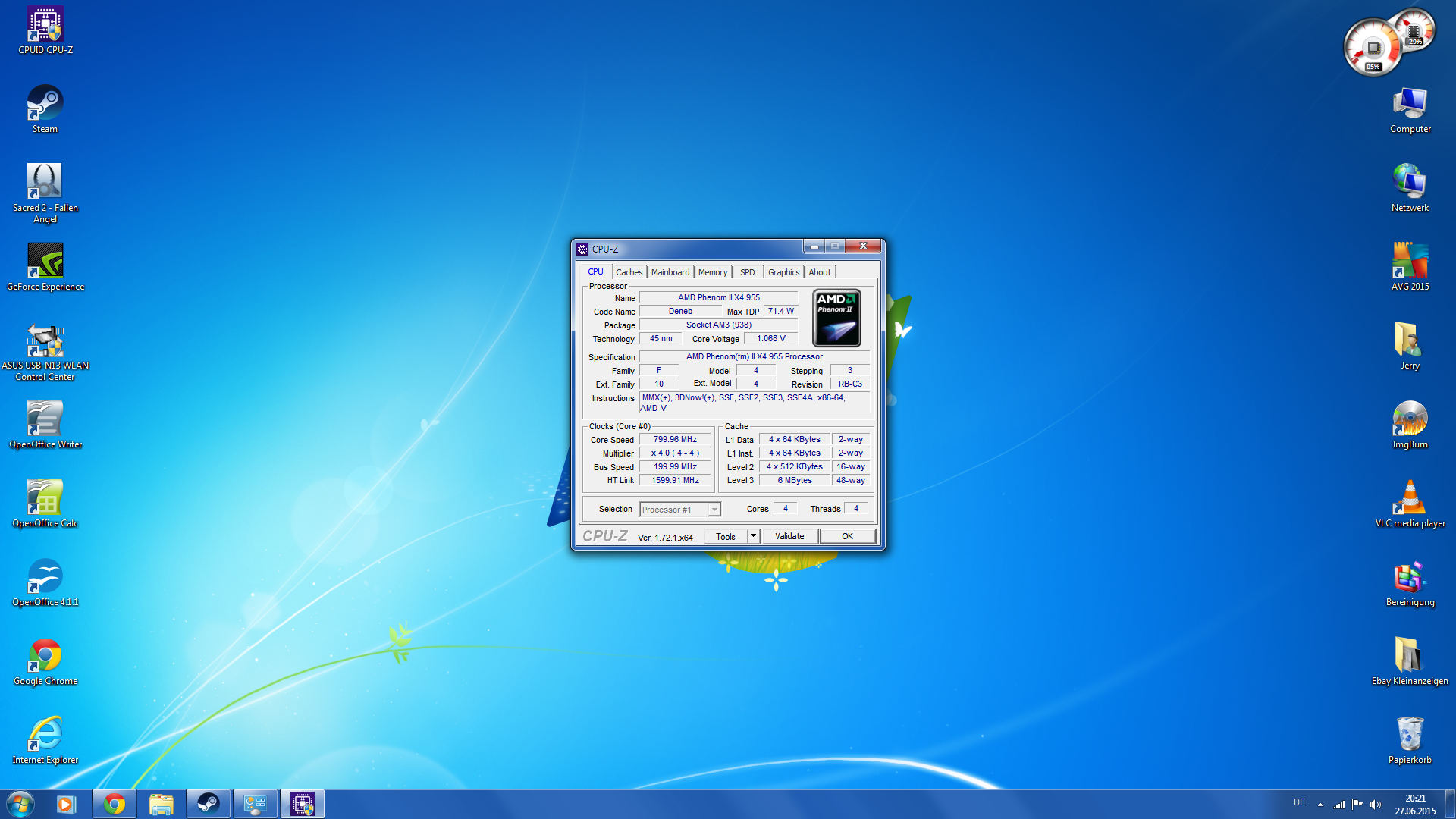Expand the Processor #1 selection dropdown
The width and height of the screenshot is (1456, 819).
(714, 510)
